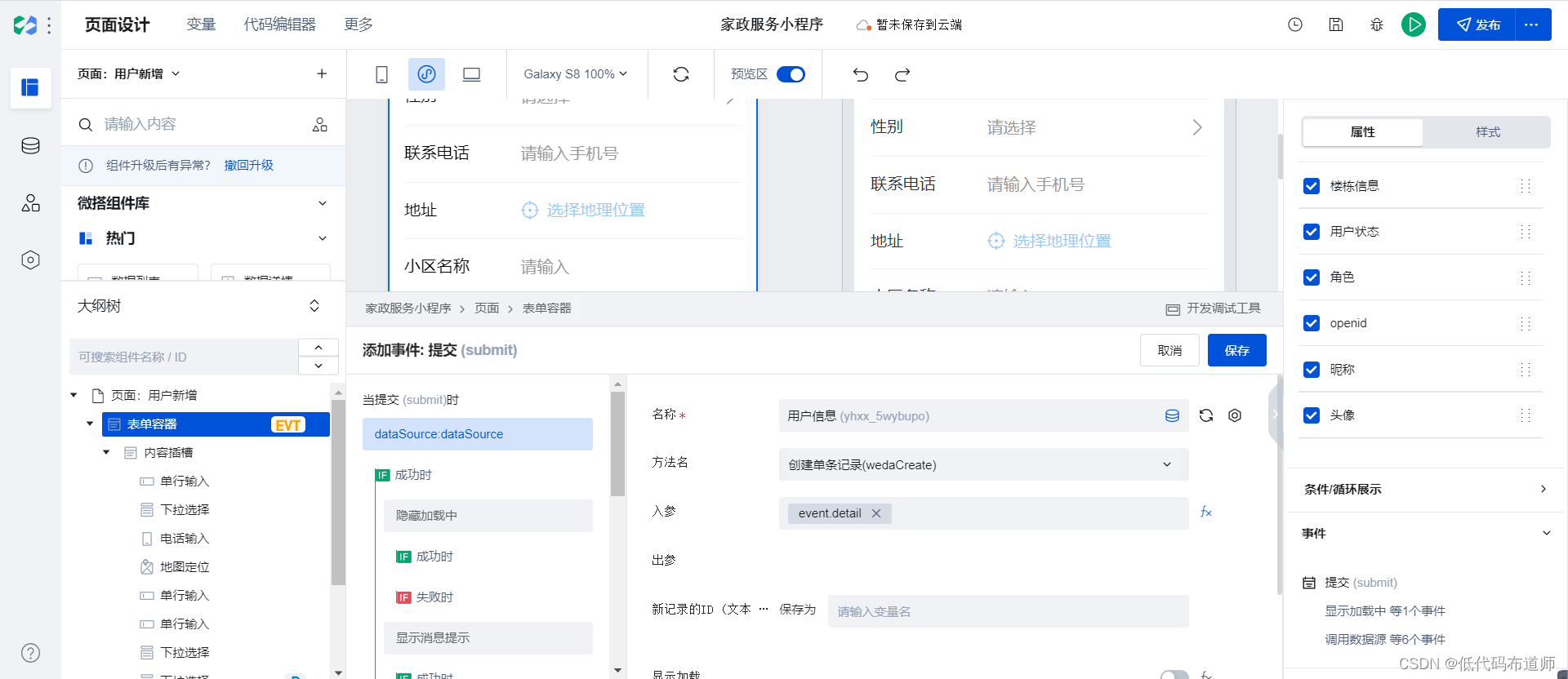Add a new page with plus icon
The width and height of the screenshot is (1568, 679).
(322, 73)
